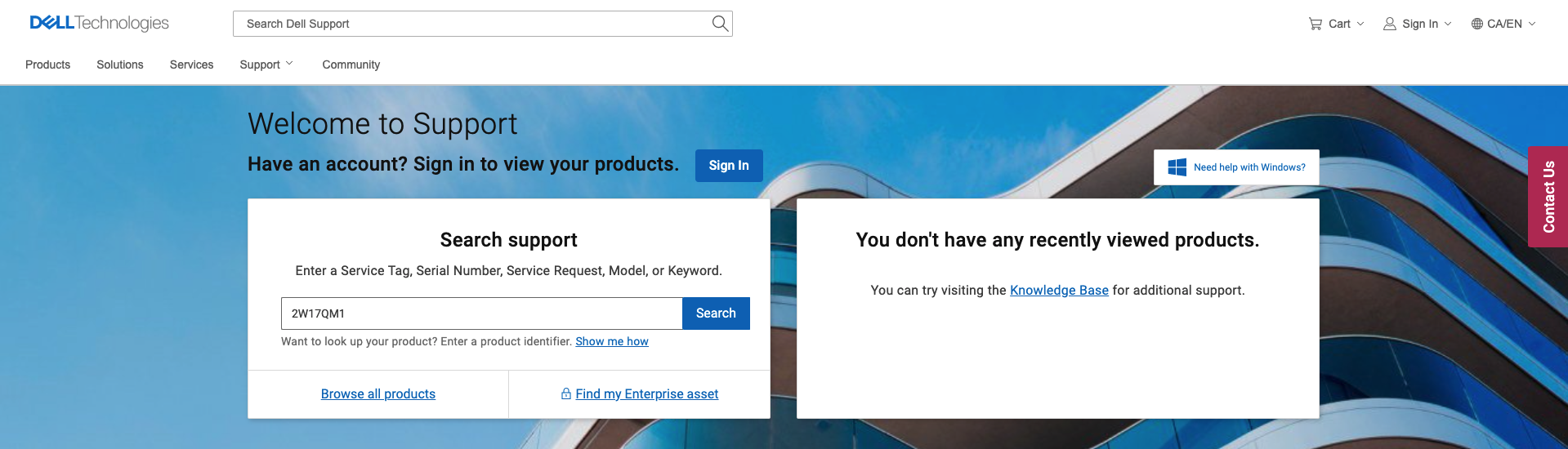The height and width of the screenshot is (449, 1568).
Task: Open the CA/EN region chevron
Action: [x=1532, y=24]
